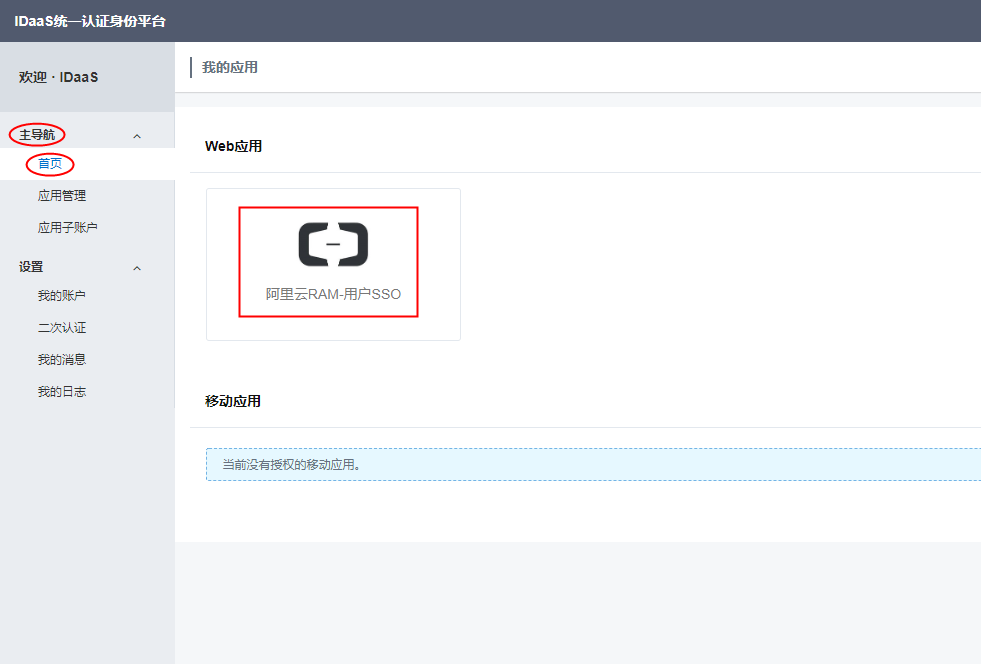The width and height of the screenshot is (981, 664).
Task: Click the Alibaba Cloud bracket logo icon
Action: (x=333, y=245)
